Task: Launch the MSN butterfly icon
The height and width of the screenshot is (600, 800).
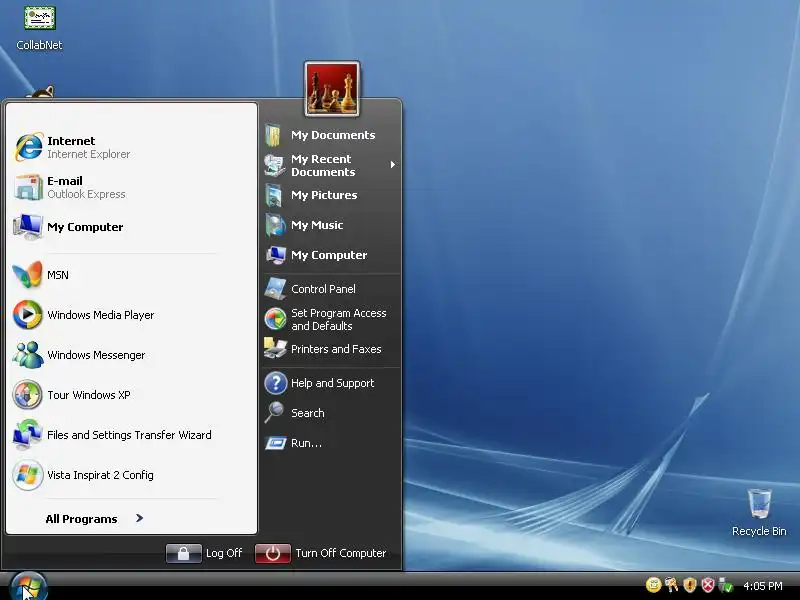Action: pos(28,275)
